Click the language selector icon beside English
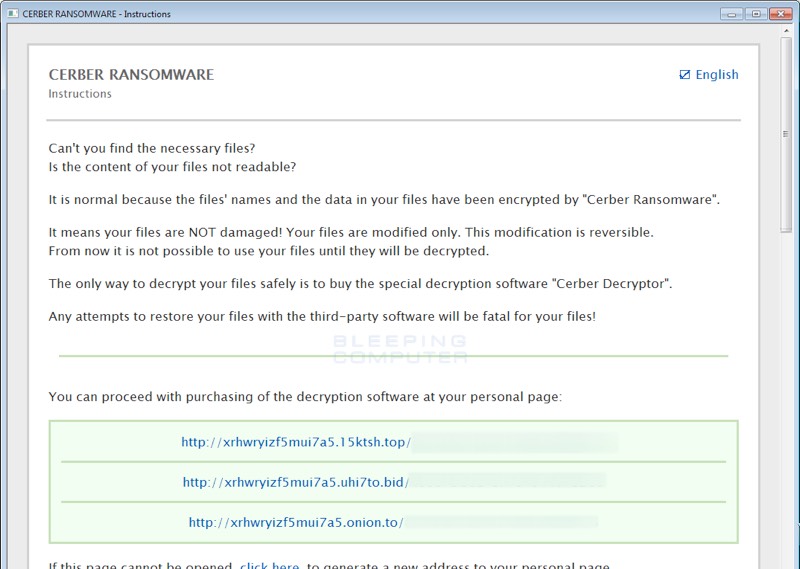 click(x=685, y=75)
